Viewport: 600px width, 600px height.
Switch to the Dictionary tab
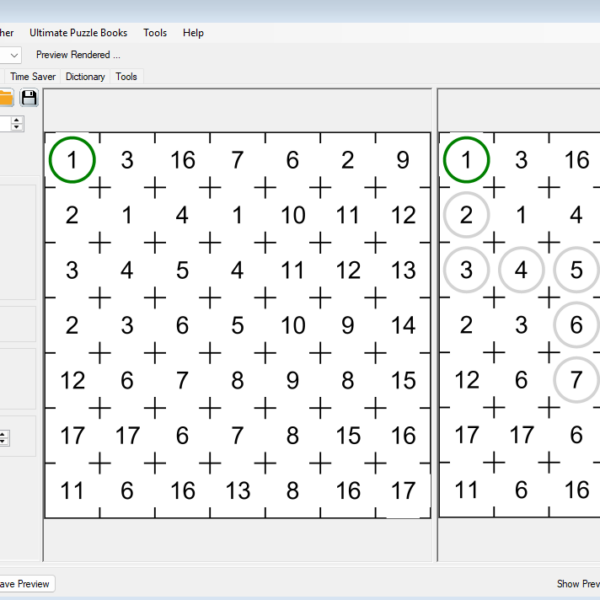pos(85,76)
